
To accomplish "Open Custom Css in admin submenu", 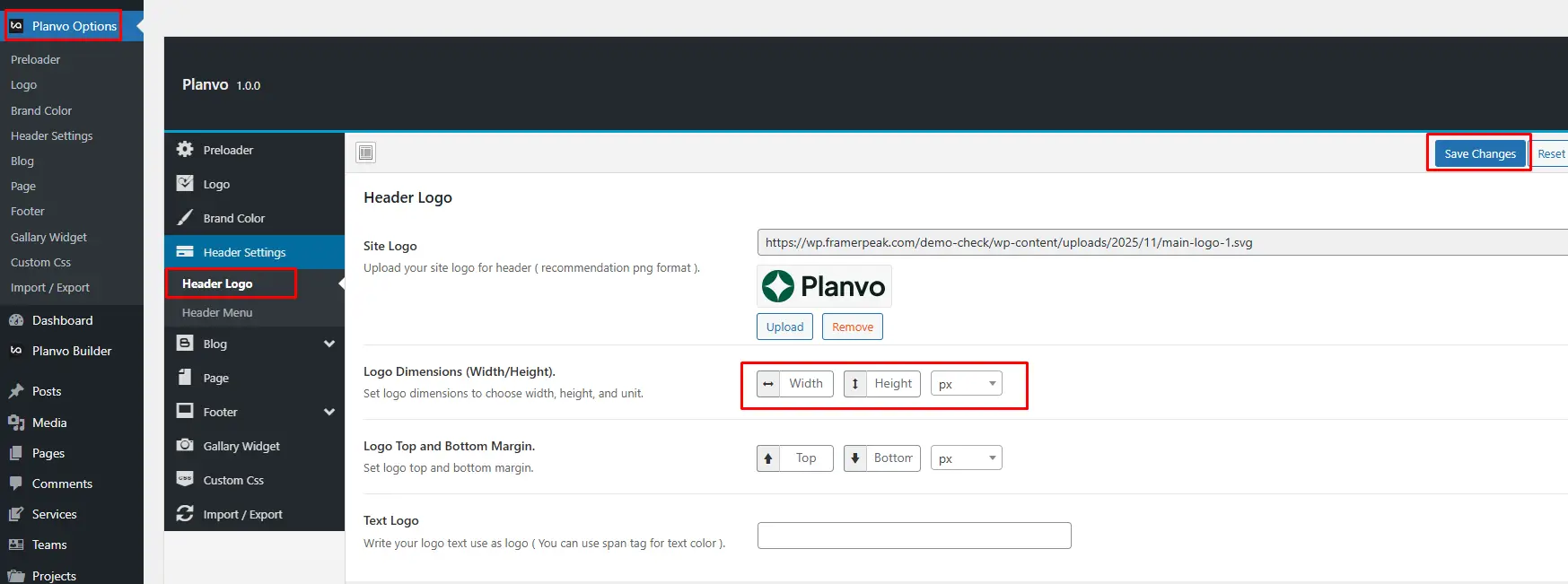I will pos(40,262).
